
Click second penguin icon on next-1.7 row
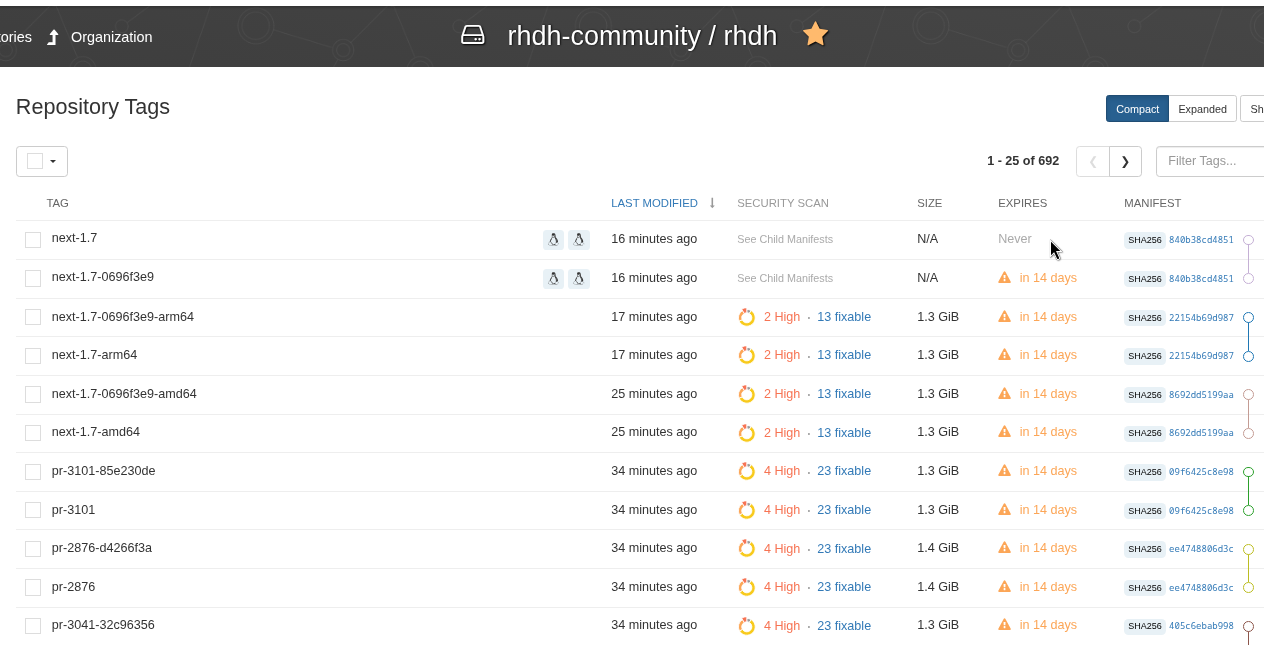[x=579, y=240]
